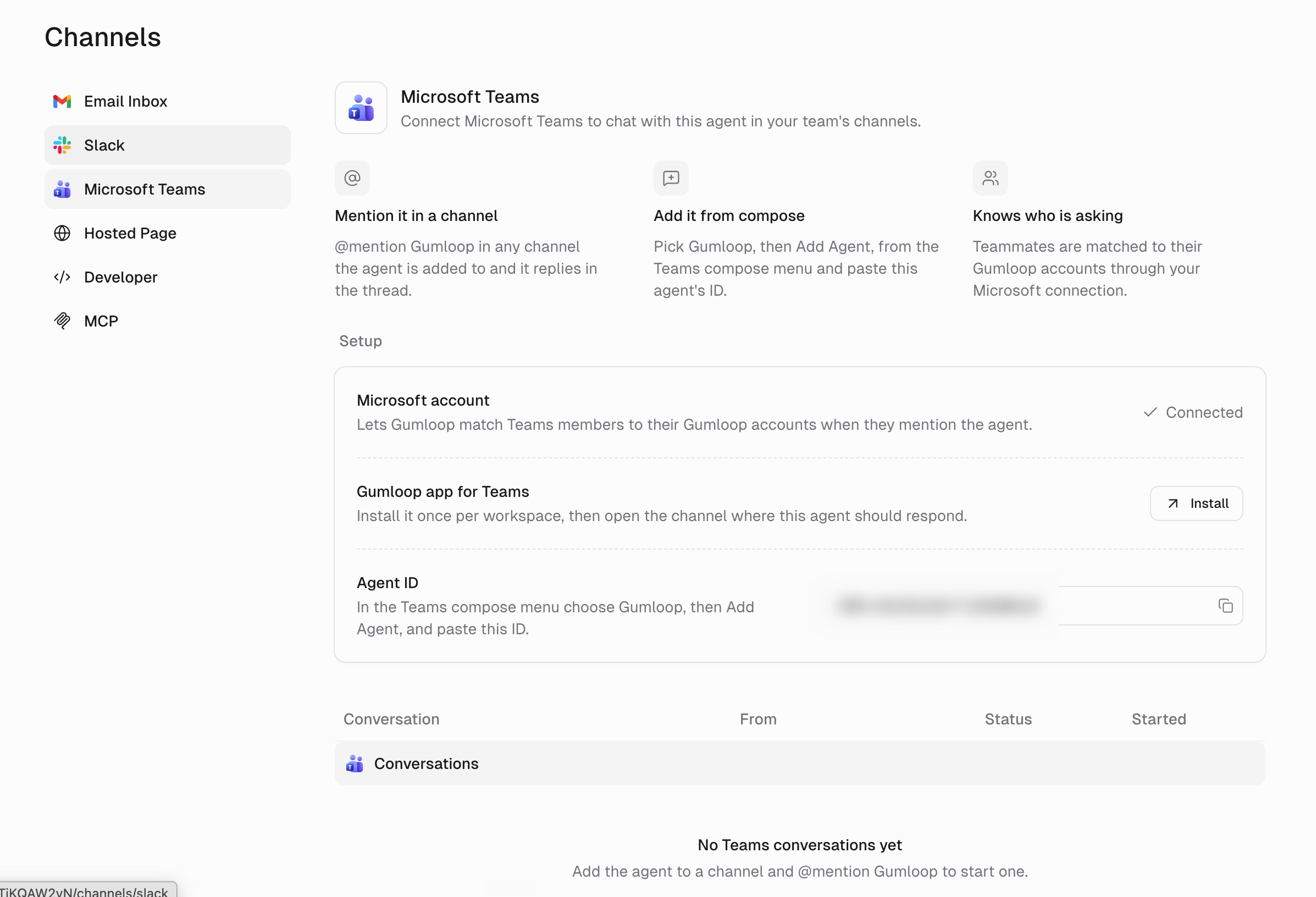This screenshot has width=1316, height=897.
Task: Click the checkmark next to Connected
Action: [x=1150, y=412]
